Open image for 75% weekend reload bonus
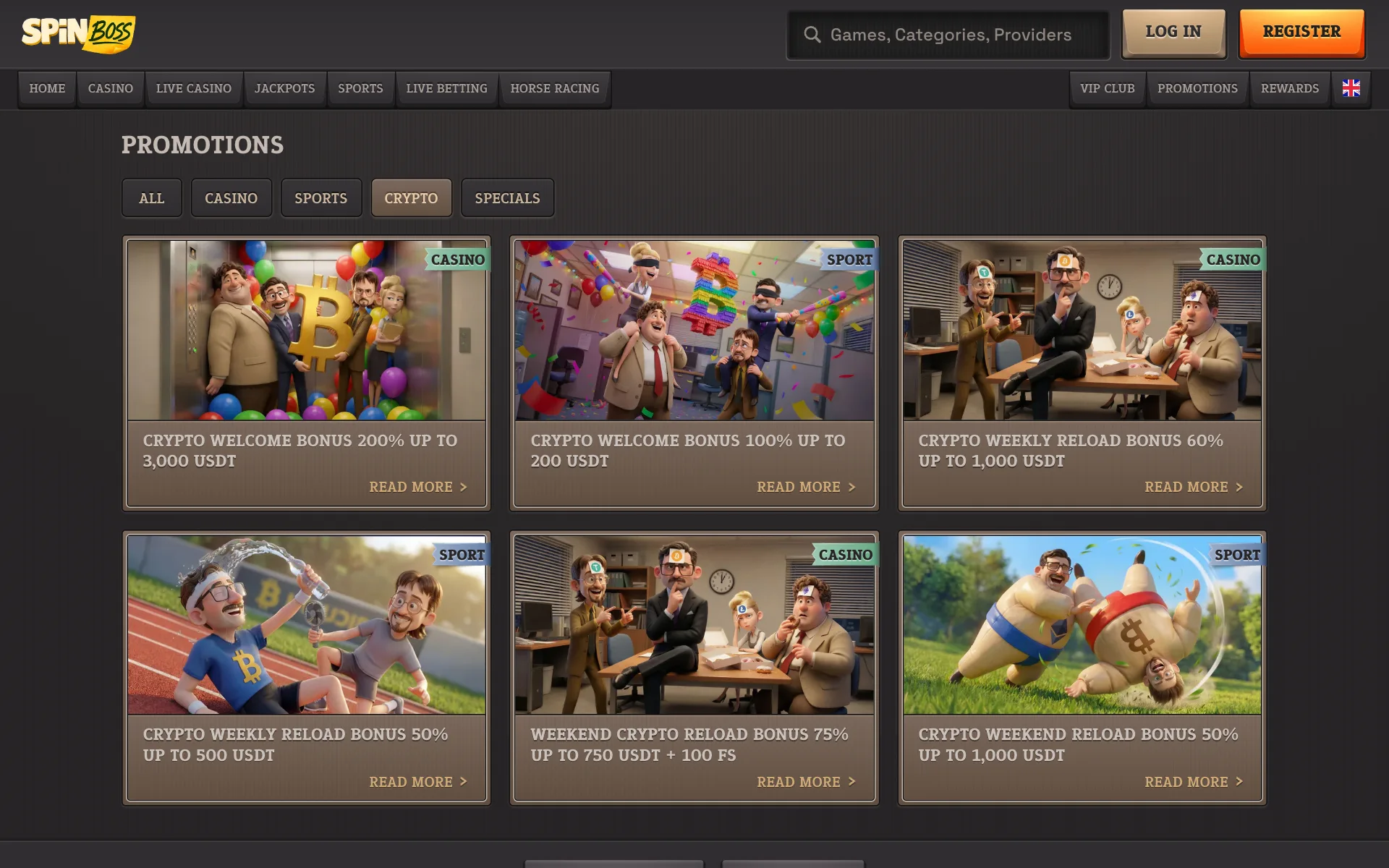The image size is (1389, 868). point(694,625)
